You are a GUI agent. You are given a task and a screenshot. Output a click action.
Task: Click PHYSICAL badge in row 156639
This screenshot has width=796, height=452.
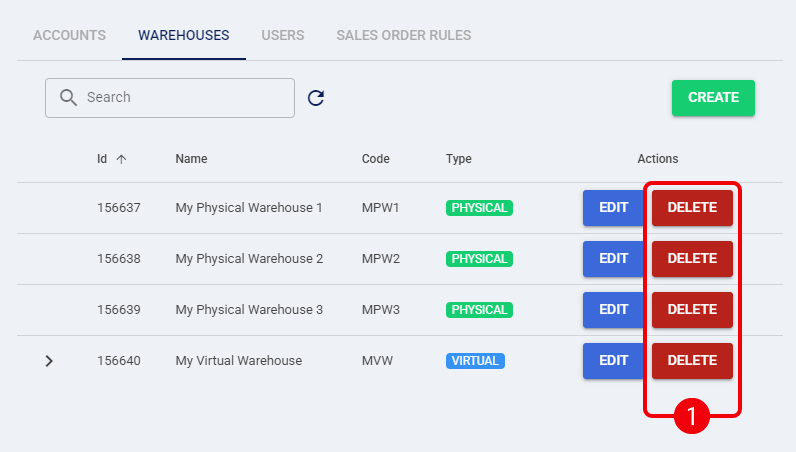(479, 310)
